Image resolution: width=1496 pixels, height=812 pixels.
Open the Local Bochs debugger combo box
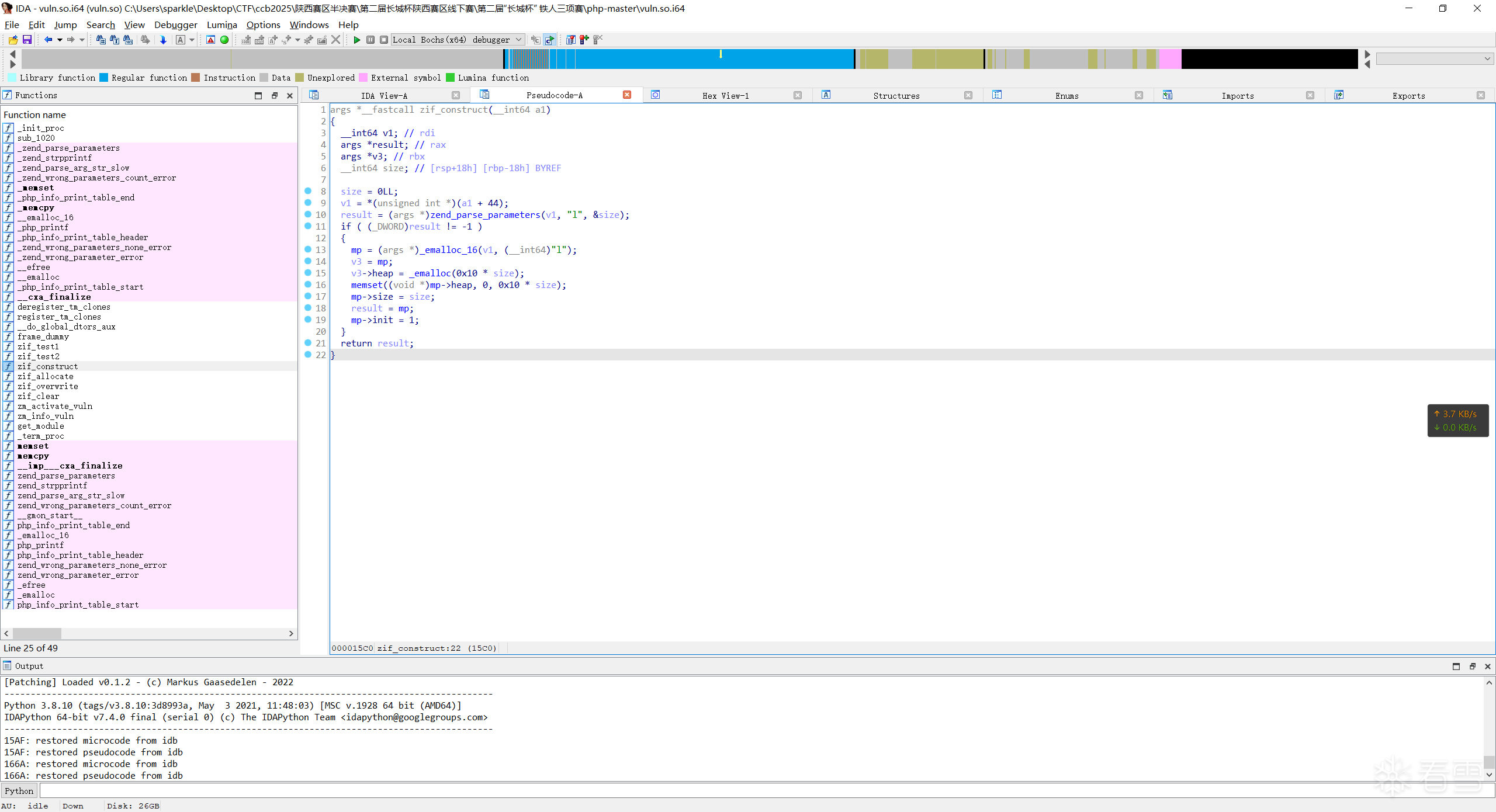tap(458, 40)
